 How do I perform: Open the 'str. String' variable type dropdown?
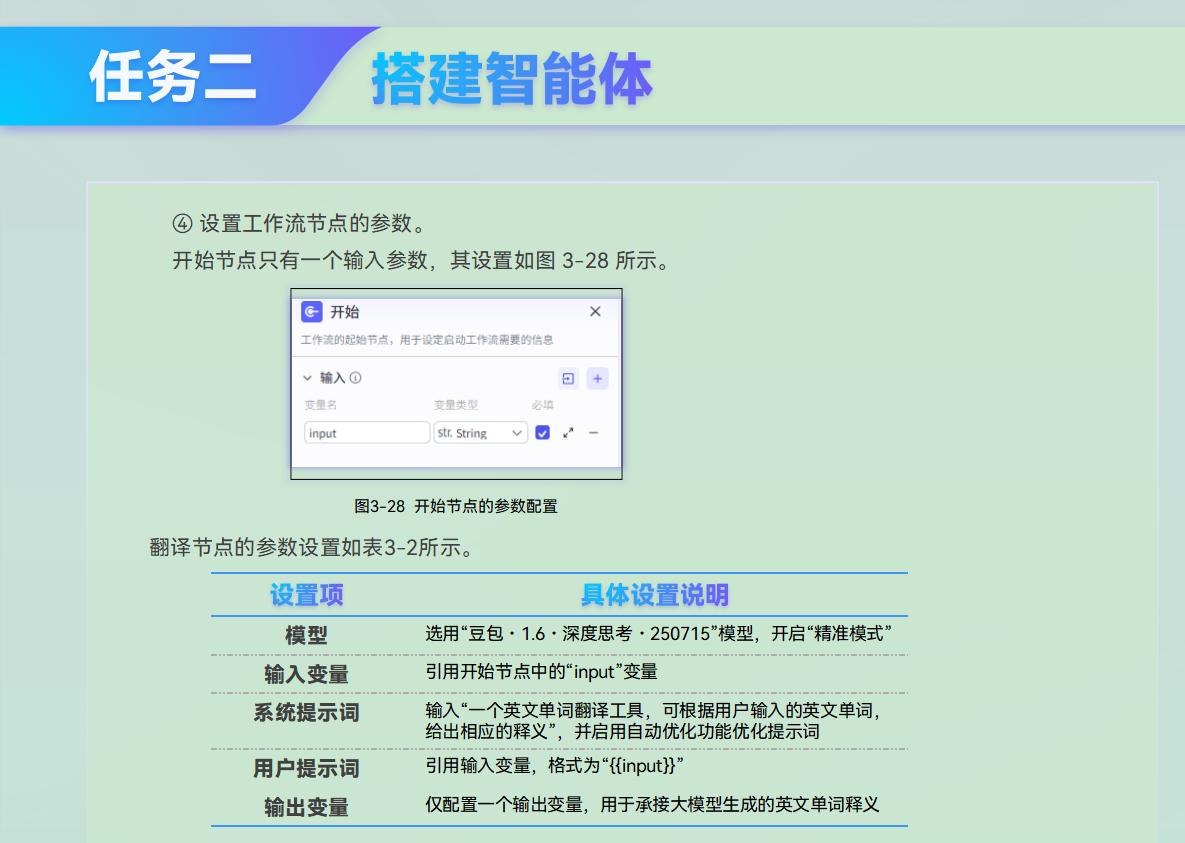pos(480,432)
